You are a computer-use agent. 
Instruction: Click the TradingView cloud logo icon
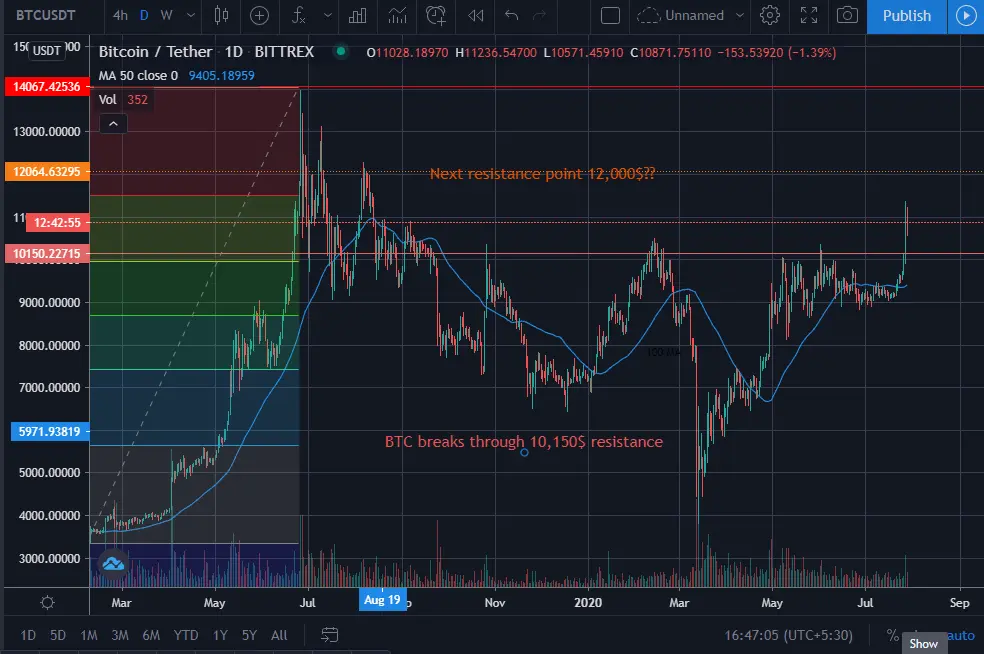point(114,564)
